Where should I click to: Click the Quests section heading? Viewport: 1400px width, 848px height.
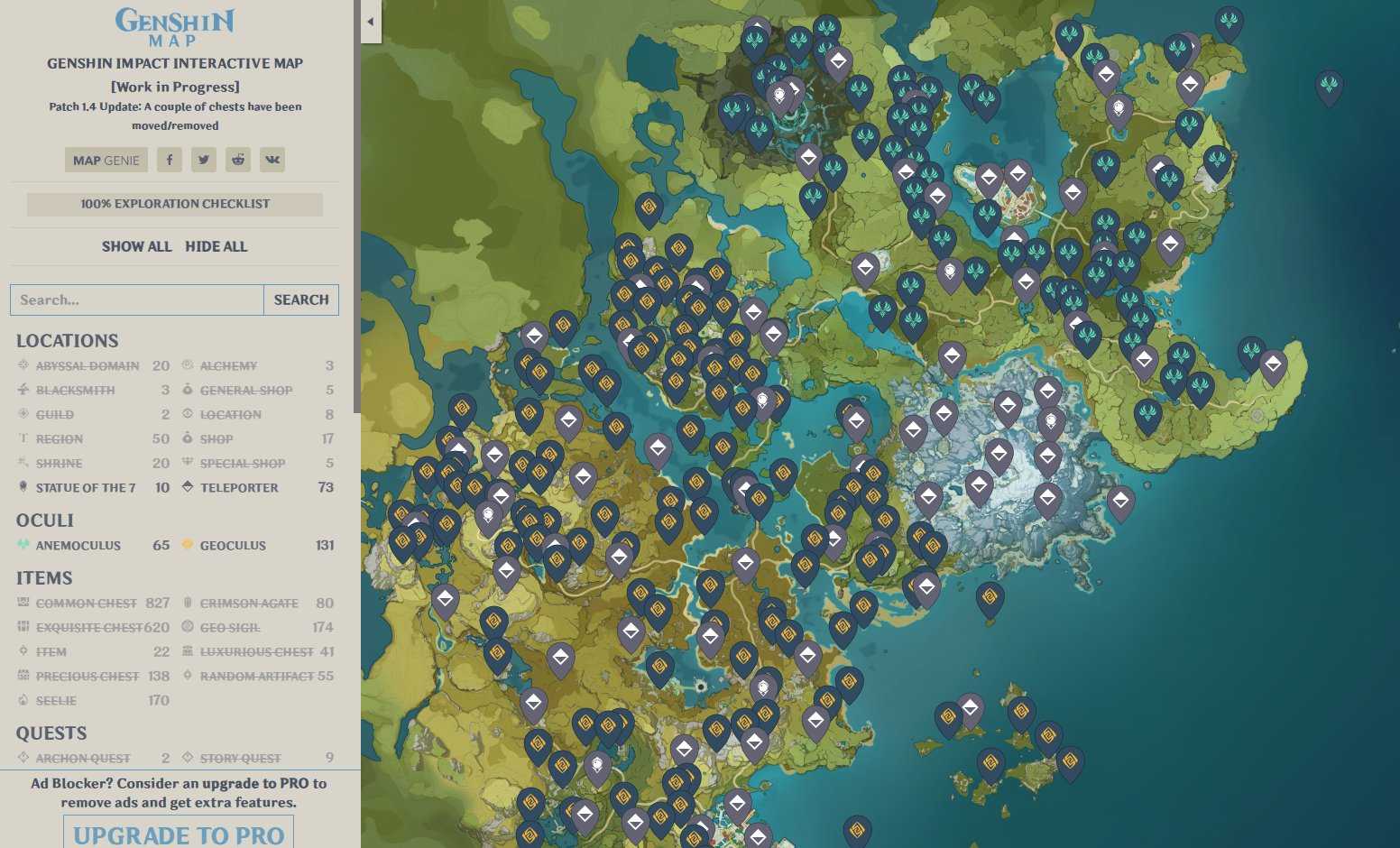tap(51, 733)
